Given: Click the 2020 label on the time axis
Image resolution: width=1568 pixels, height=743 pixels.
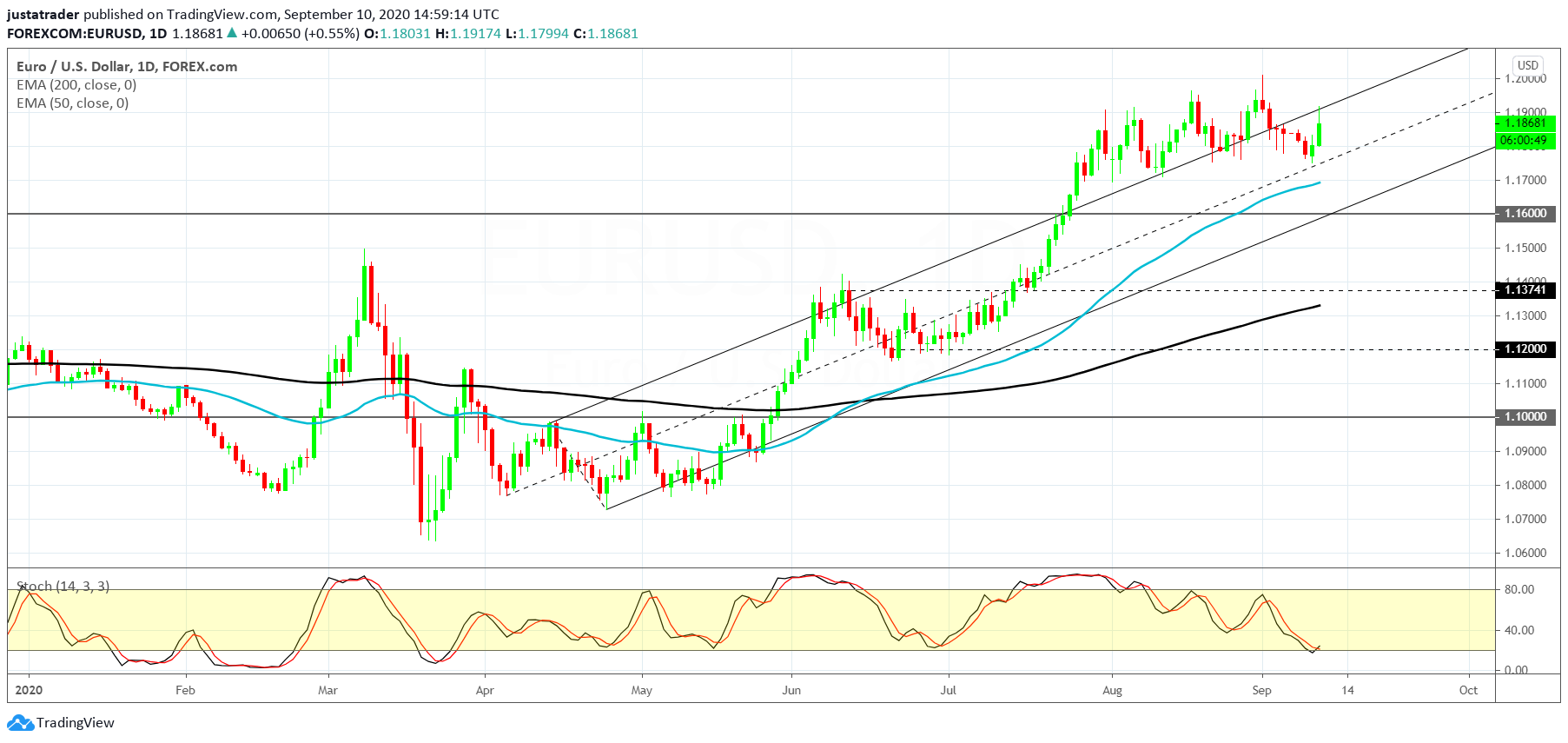Looking at the screenshot, I should pos(29,690).
